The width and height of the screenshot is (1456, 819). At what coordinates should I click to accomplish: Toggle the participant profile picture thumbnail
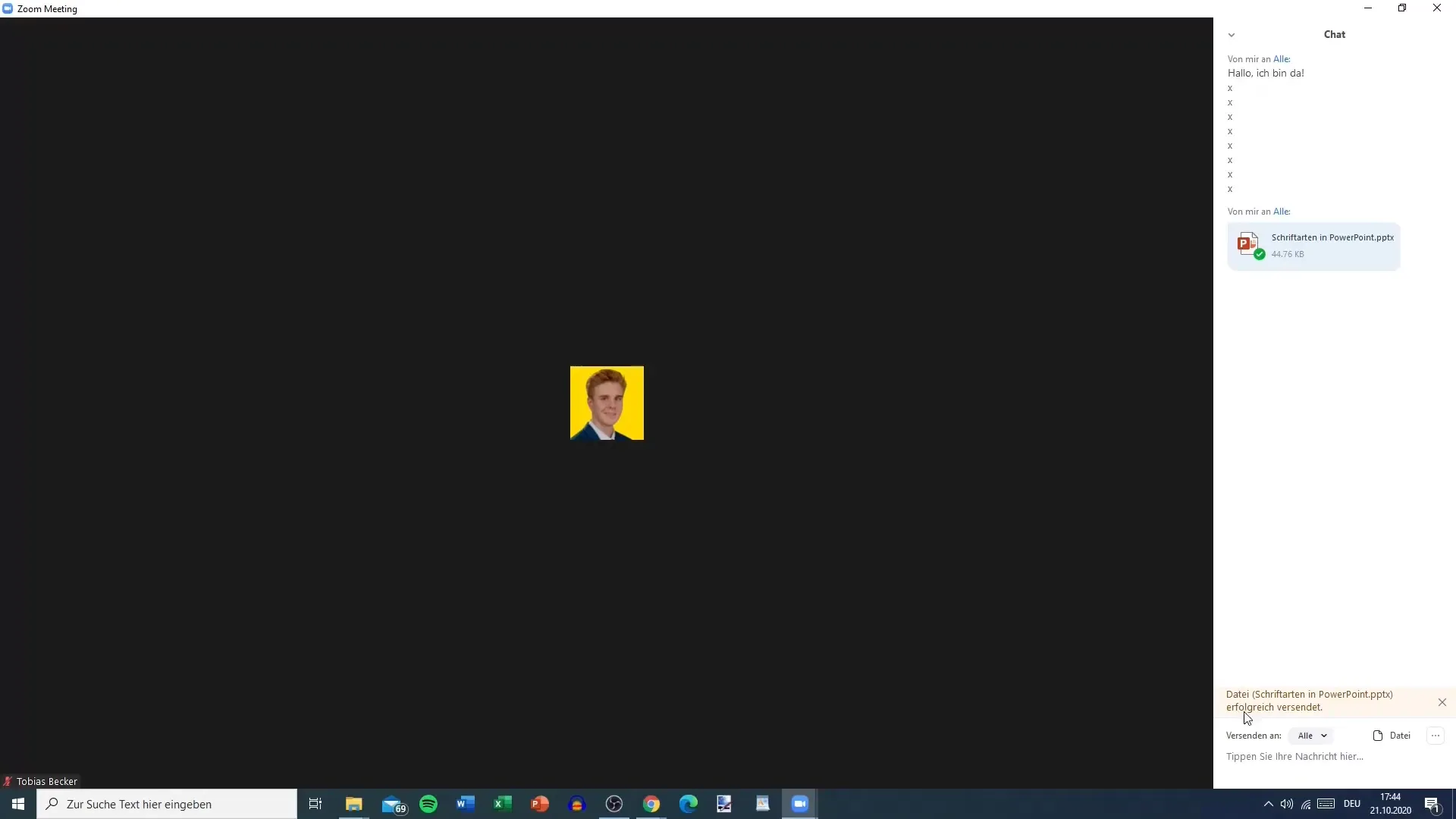pyautogui.click(x=607, y=403)
